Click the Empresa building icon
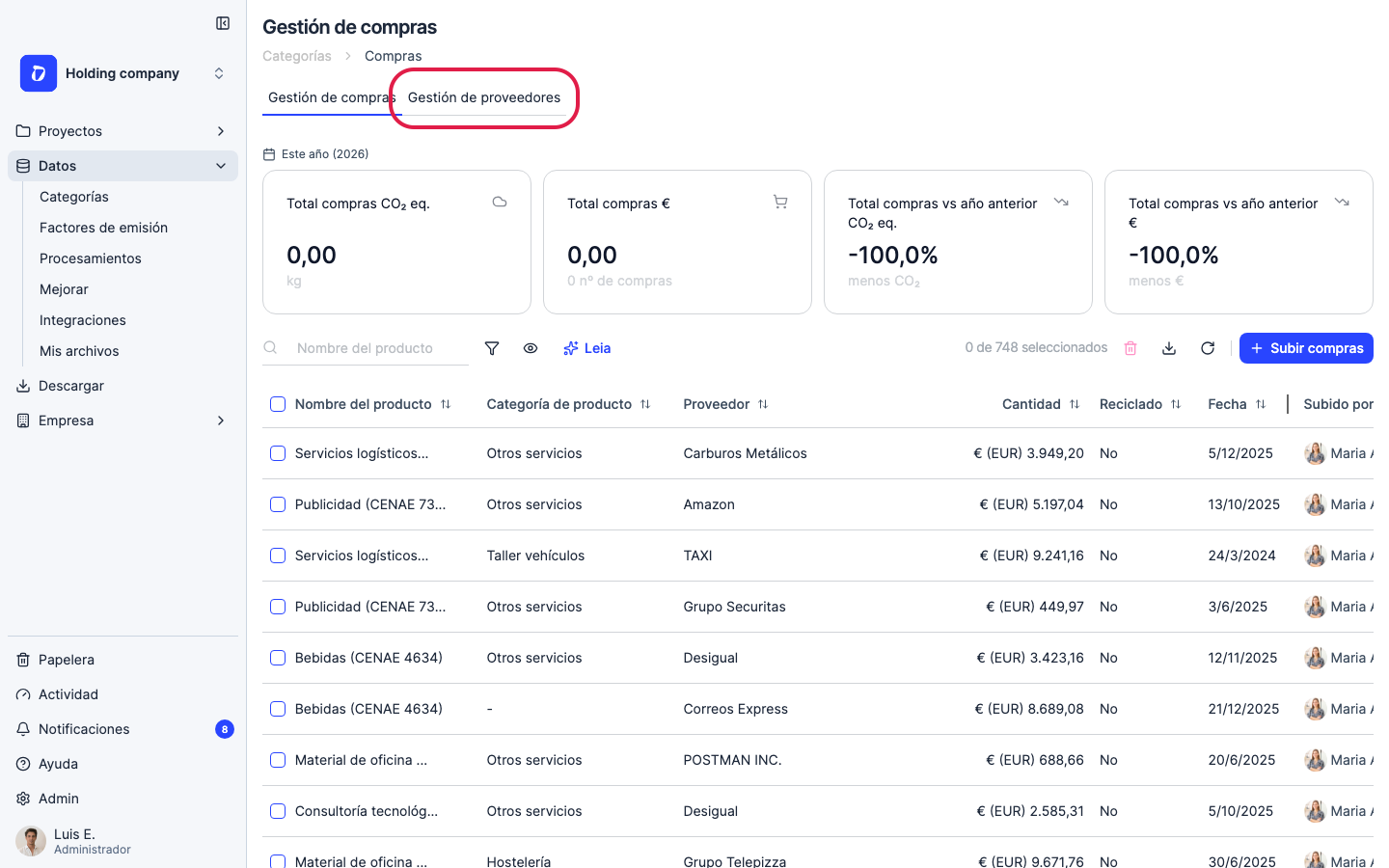 [x=23, y=420]
